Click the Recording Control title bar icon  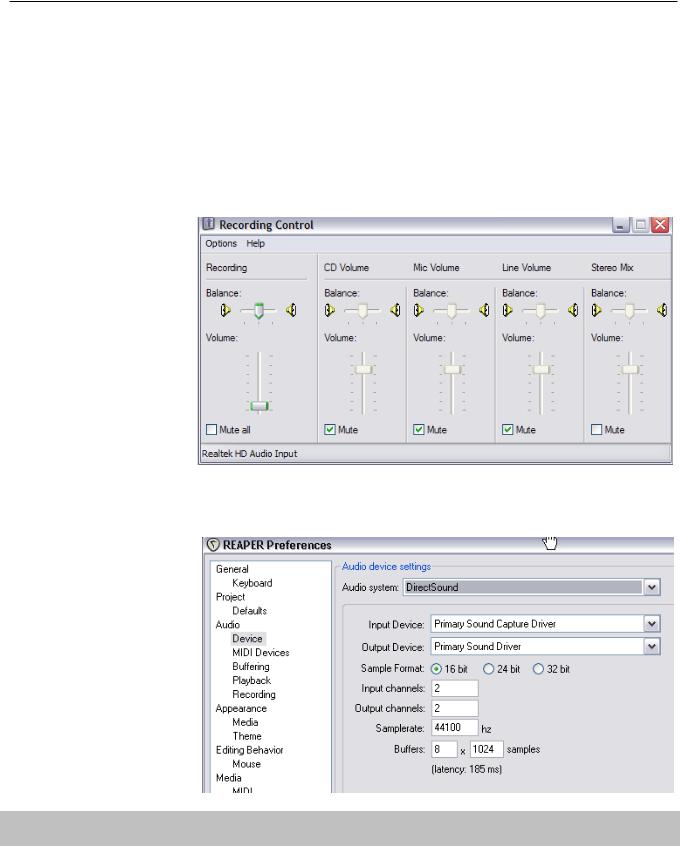(x=208, y=224)
